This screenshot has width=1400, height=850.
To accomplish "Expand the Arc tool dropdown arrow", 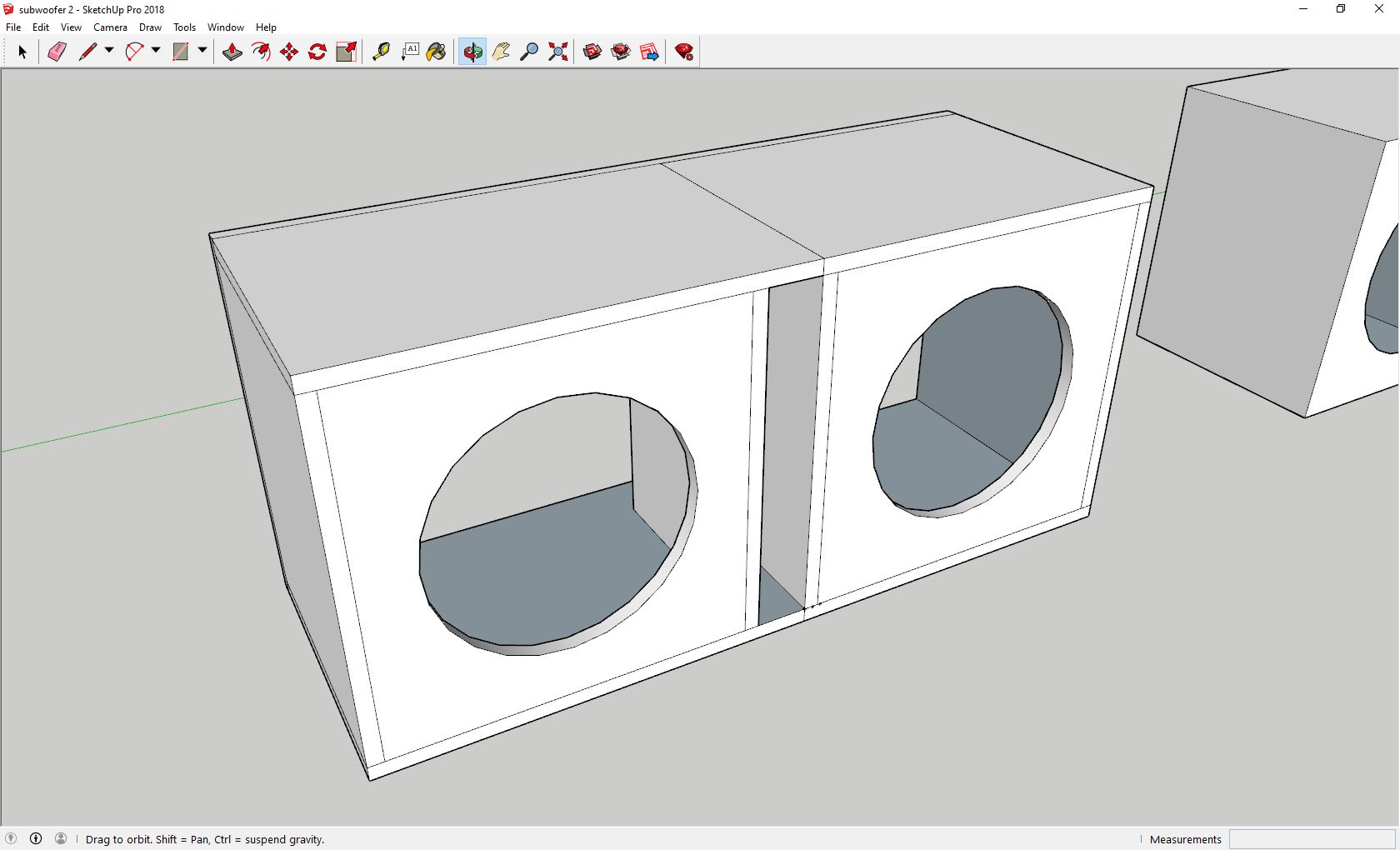I will click(x=156, y=51).
